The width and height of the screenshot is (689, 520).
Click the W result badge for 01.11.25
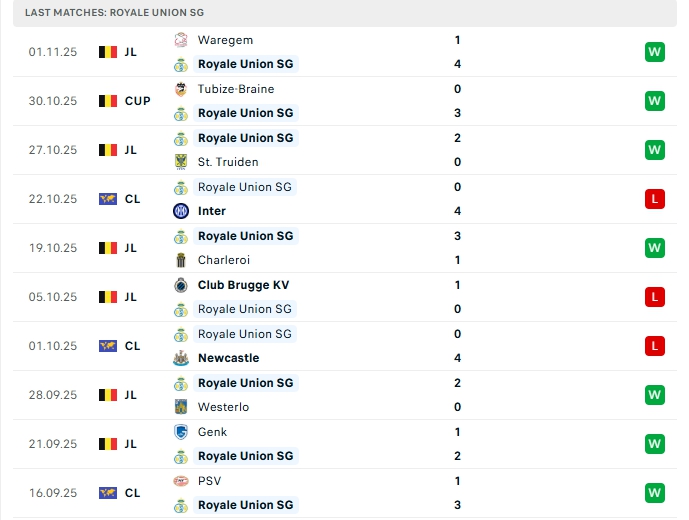tap(655, 52)
